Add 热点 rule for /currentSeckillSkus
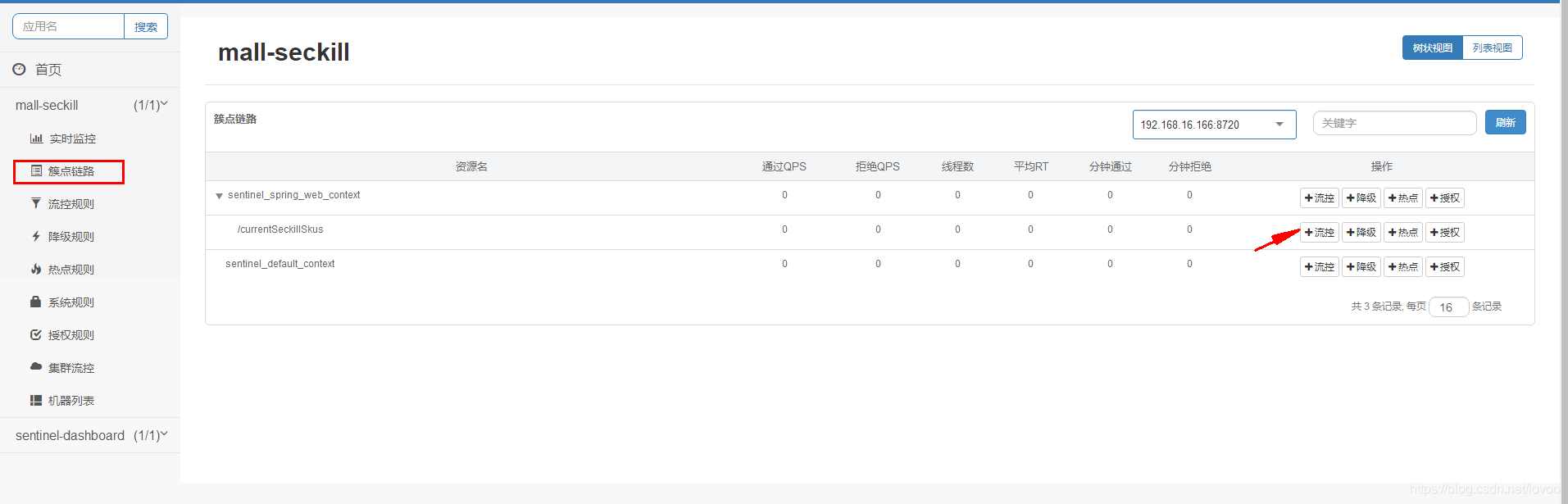Screen dimensions: 1568x504 point(1402,233)
